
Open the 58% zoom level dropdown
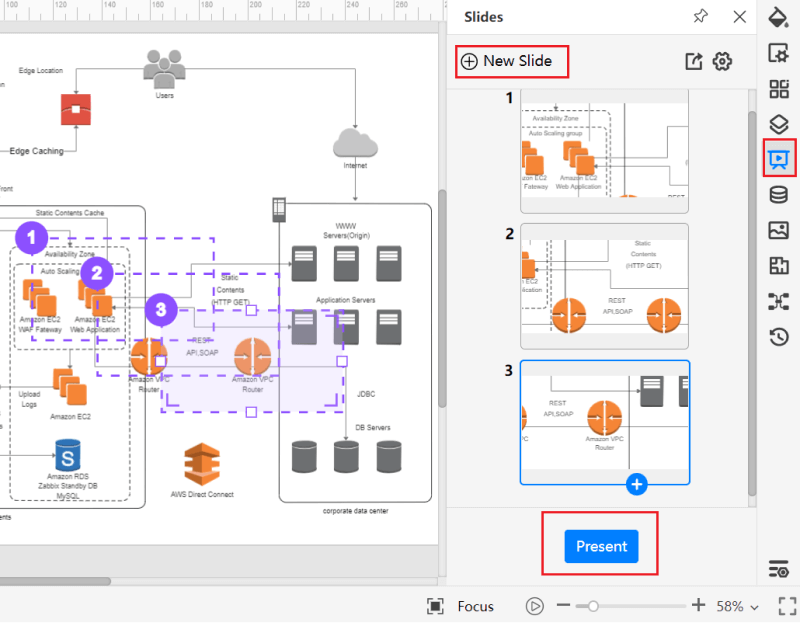click(737, 606)
